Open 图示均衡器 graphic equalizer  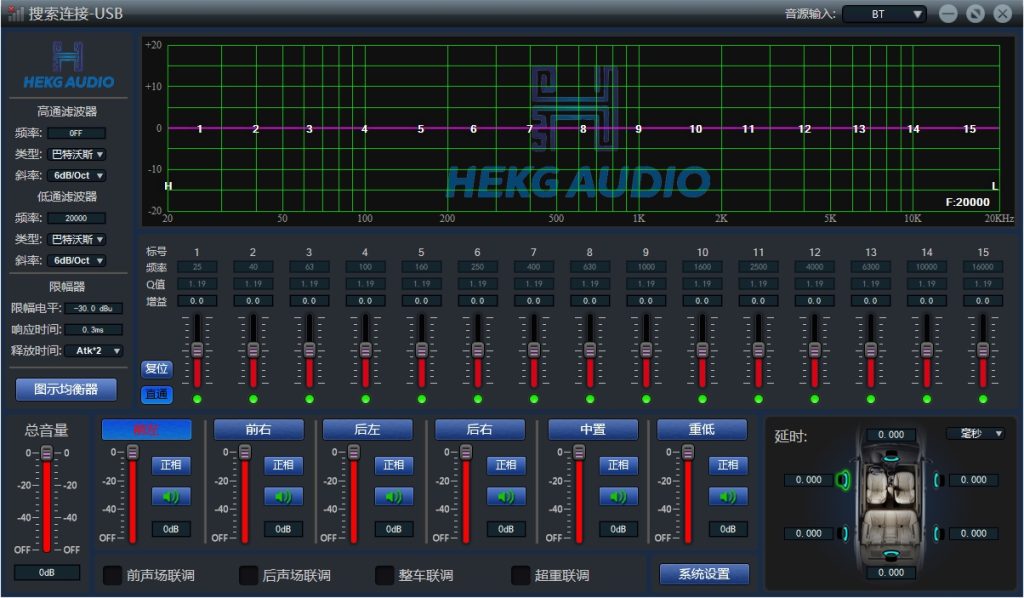(x=66, y=390)
